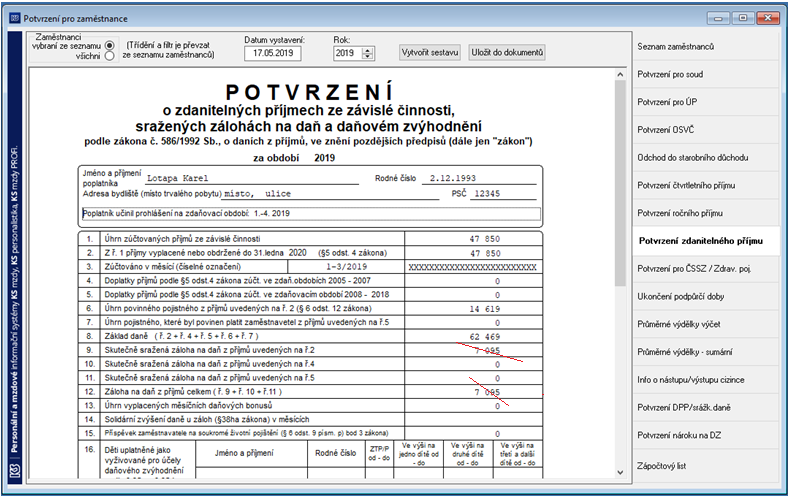Increase the year with the up arrow
This screenshot has height=498, width=790.
(x=368, y=50)
